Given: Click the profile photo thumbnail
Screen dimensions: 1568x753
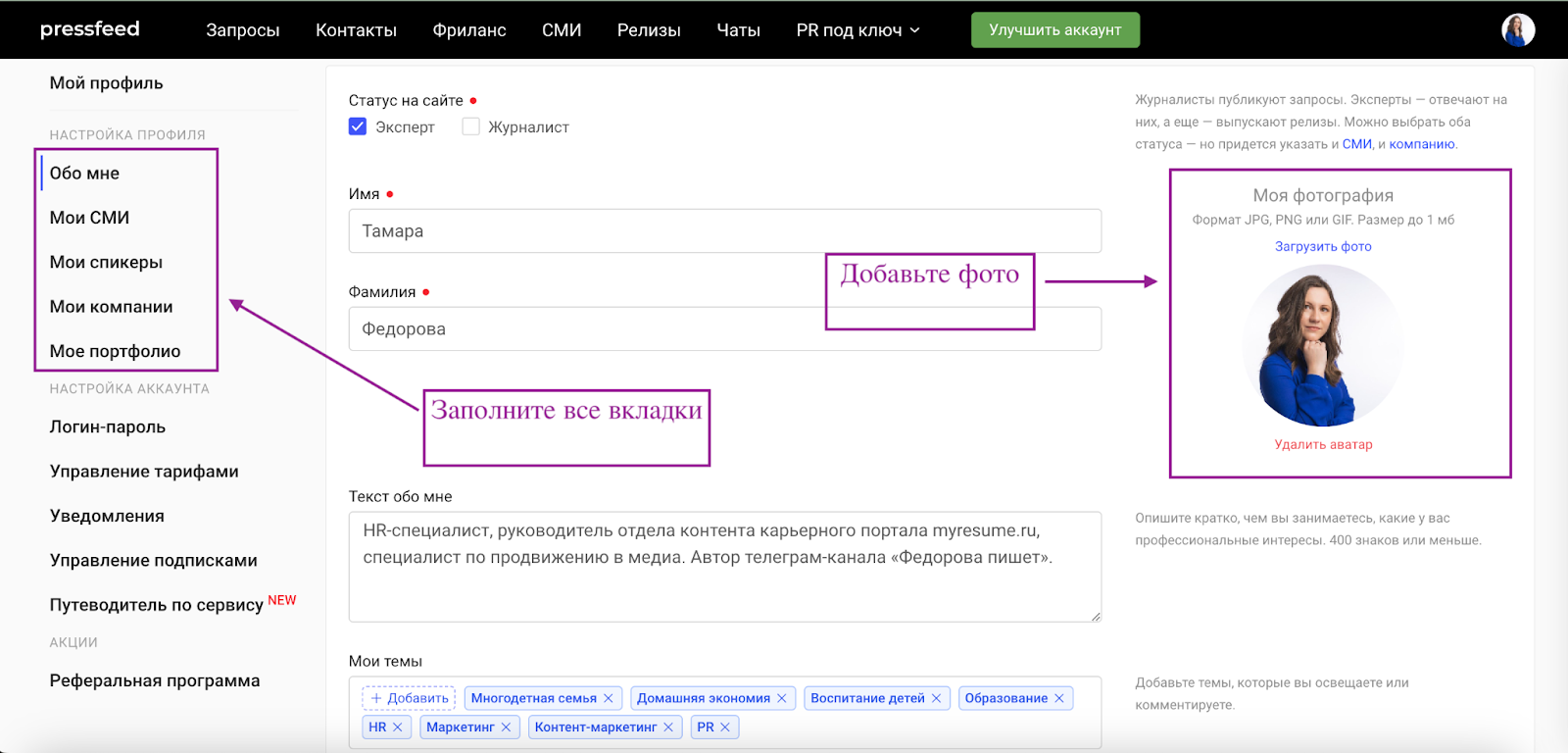Looking at the screenshot, I should point(1322,345).
